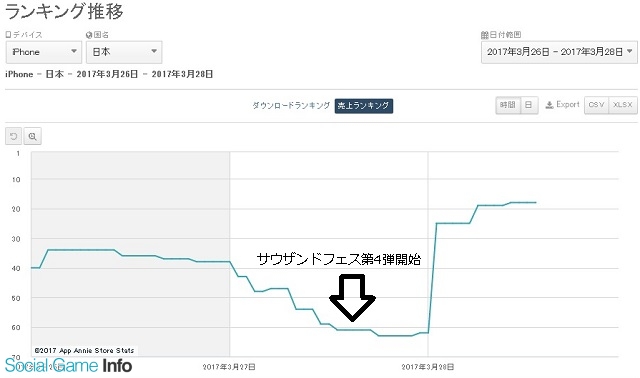Click the XLSX export button

(x=623, y=105)
